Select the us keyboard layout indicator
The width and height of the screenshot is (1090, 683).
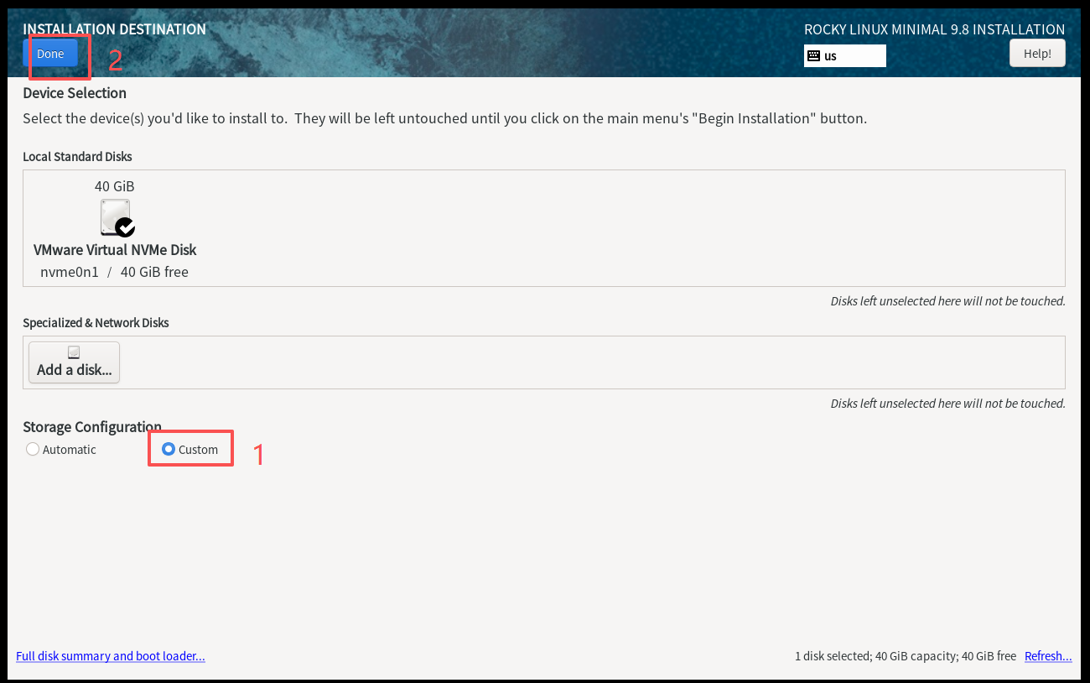pos(845,56)
